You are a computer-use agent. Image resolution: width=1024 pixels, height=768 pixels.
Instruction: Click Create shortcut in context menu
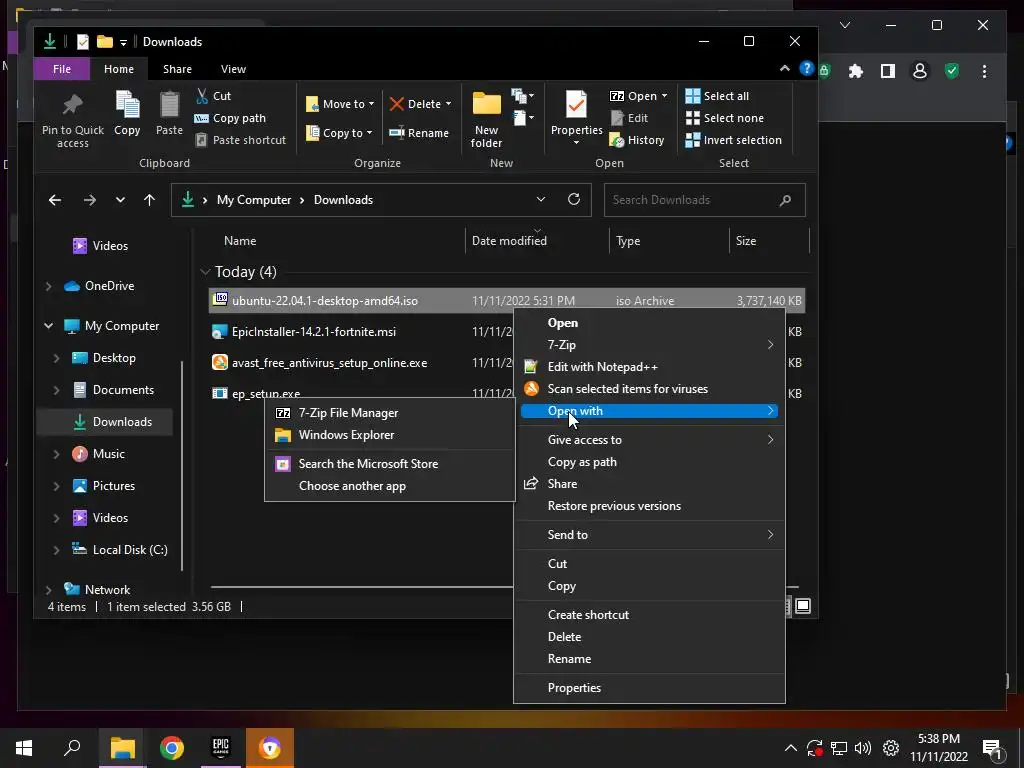(x=649, y=615)
